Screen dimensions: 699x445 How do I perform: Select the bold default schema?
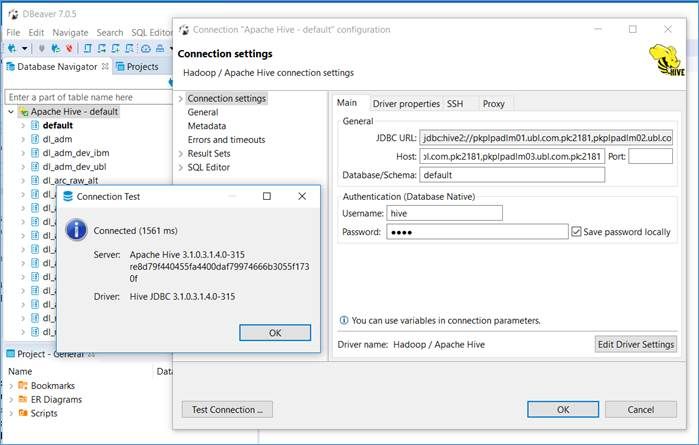58,126
